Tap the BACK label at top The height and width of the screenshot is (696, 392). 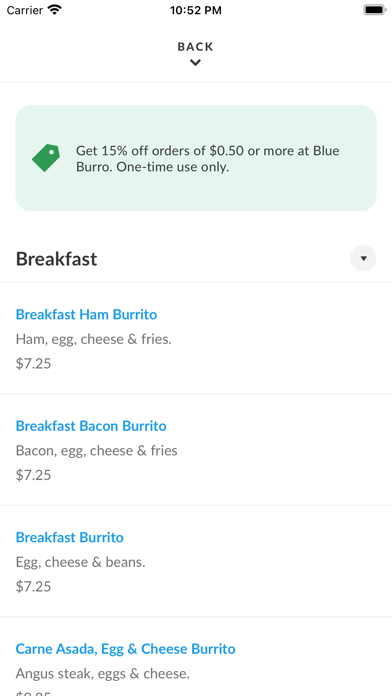pyautogui.click(x=195, y=47)
